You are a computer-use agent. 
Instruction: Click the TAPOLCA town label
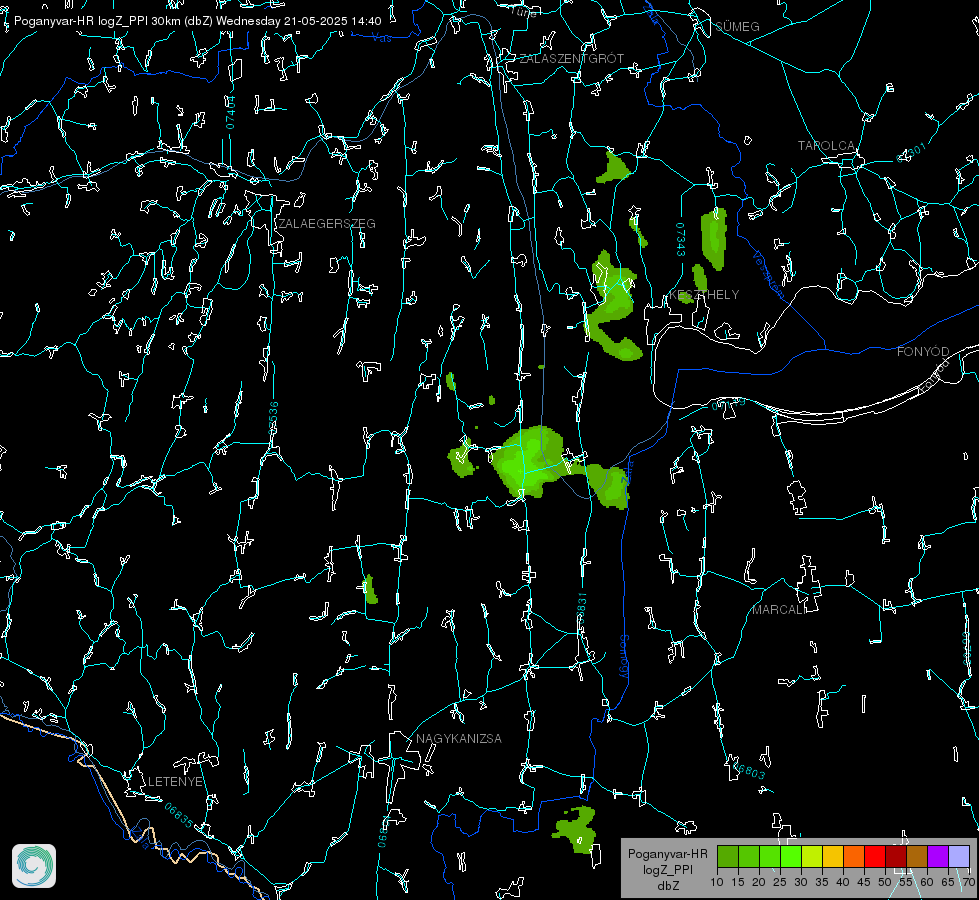tap(827, 146)
